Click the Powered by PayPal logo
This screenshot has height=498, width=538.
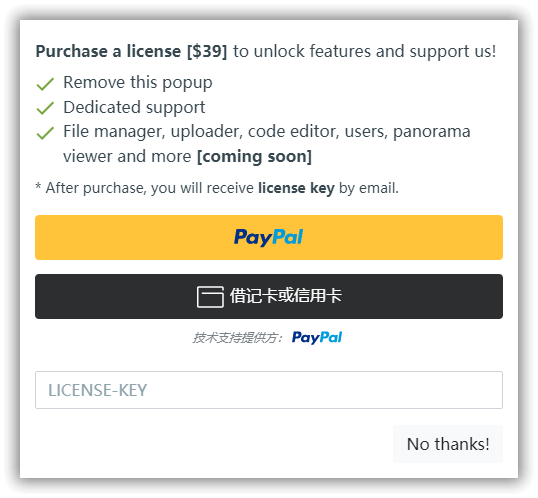coord(317,338)
